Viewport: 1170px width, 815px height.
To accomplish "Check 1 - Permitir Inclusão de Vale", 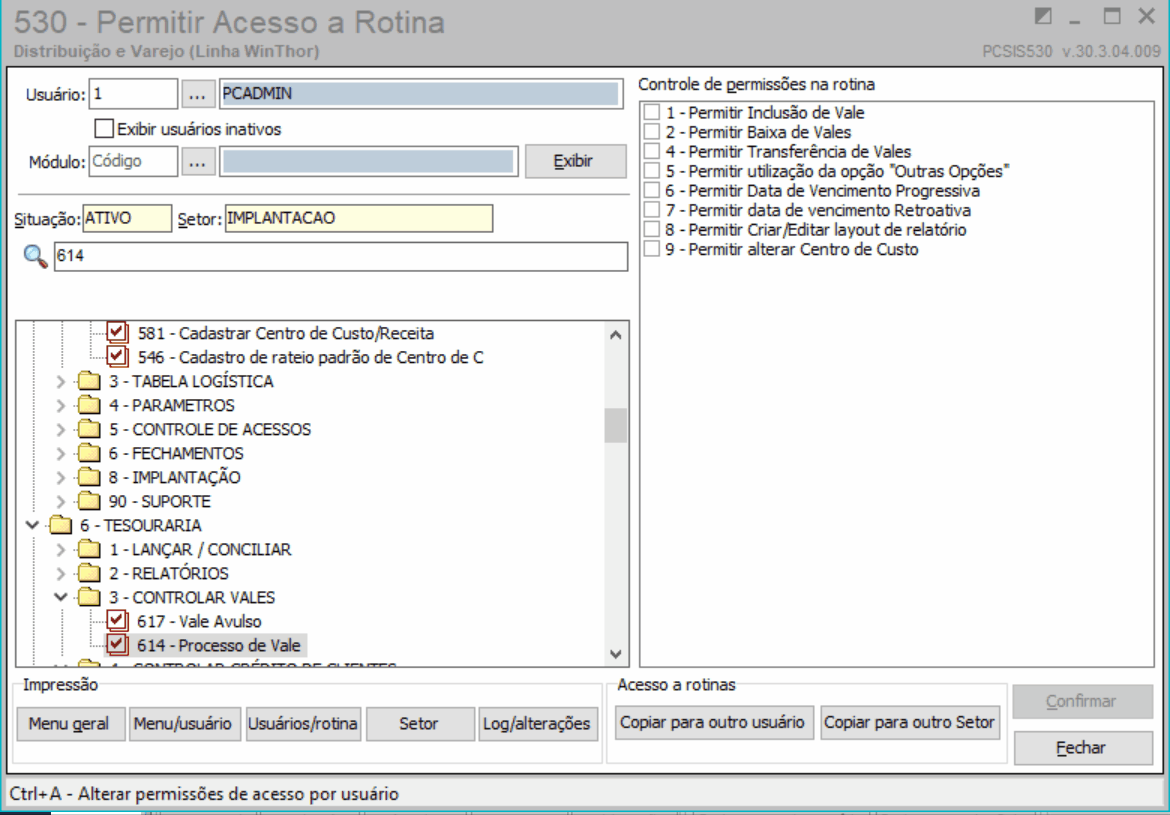I will pyautogui.click(x=652, y=113).
